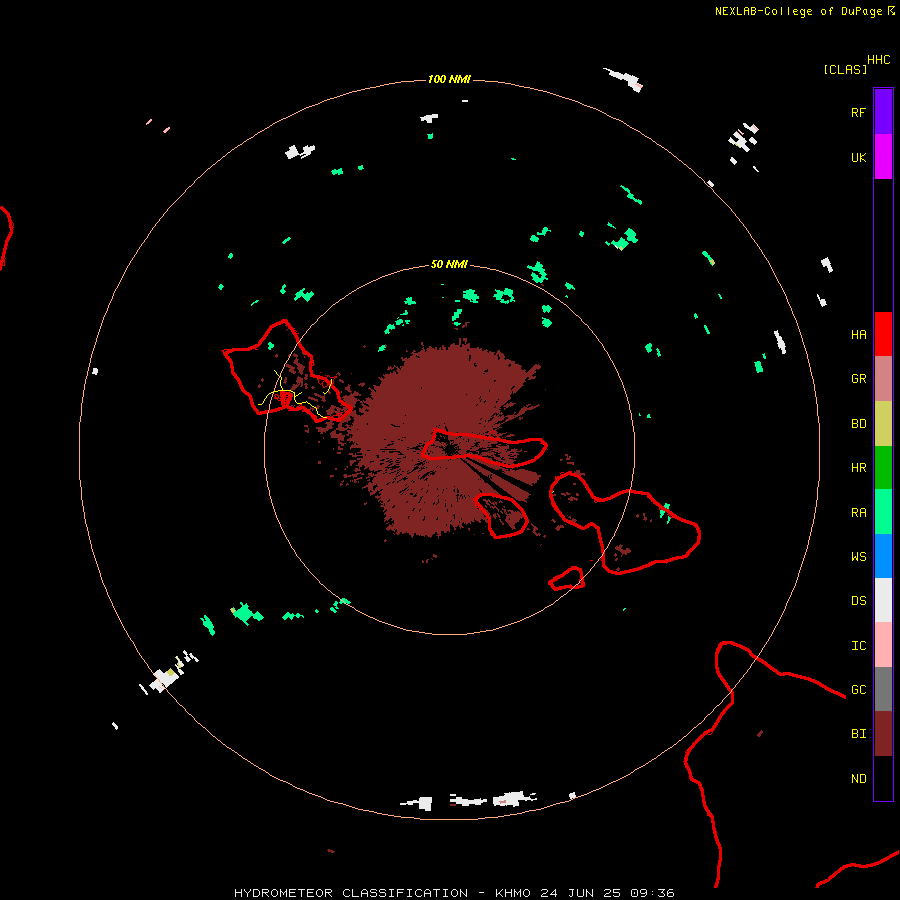Click the BD legend label

pyautogui.click(x=858, y=424)
